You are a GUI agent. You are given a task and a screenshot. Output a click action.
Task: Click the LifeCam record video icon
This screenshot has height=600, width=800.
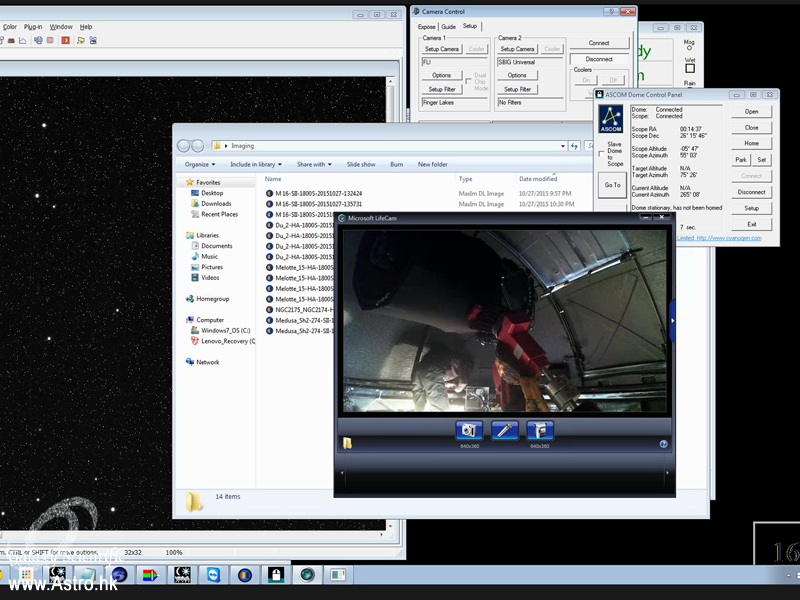coord(539,430)
